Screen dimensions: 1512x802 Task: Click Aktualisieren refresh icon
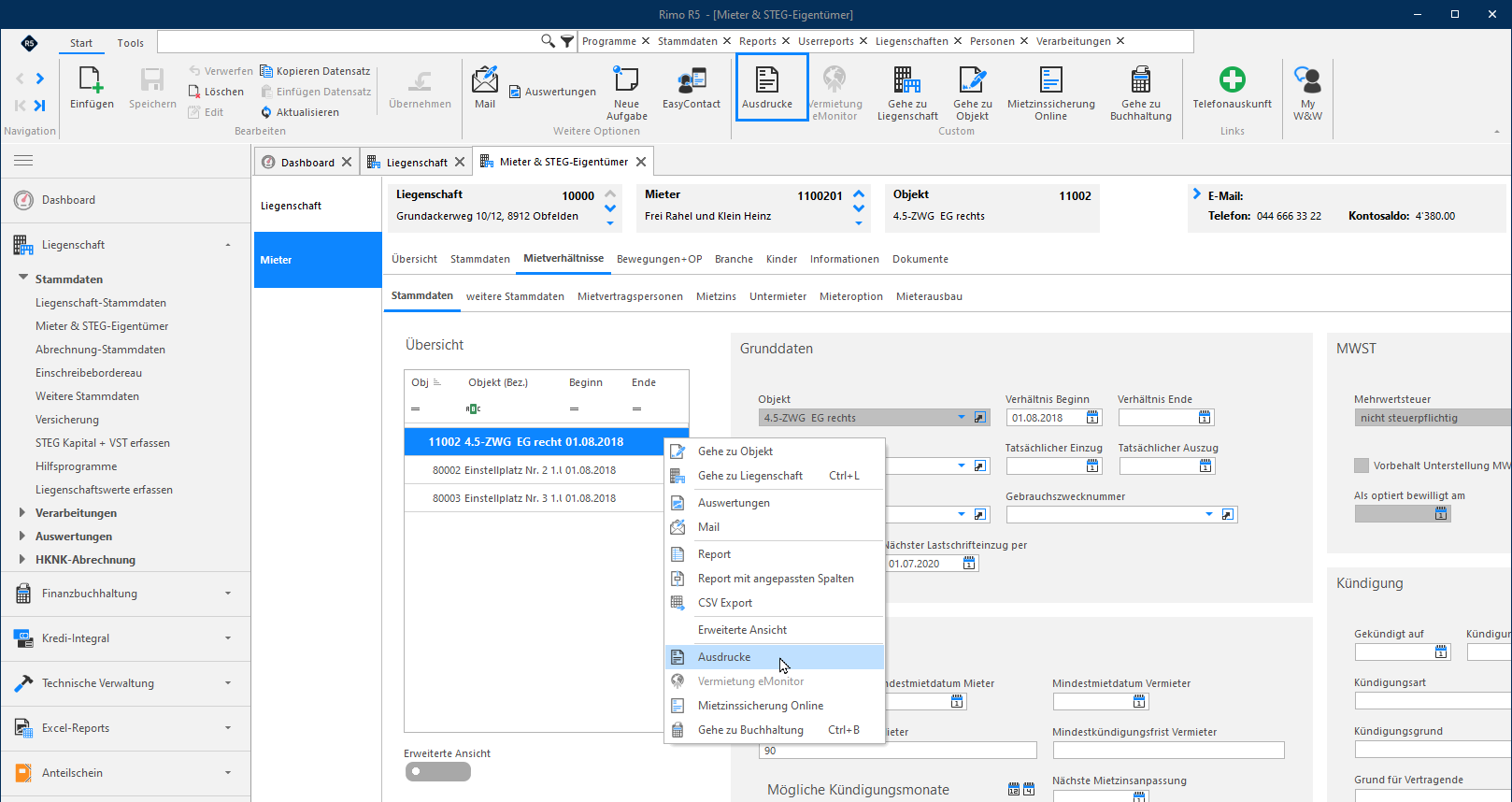(x=266, y=112)
